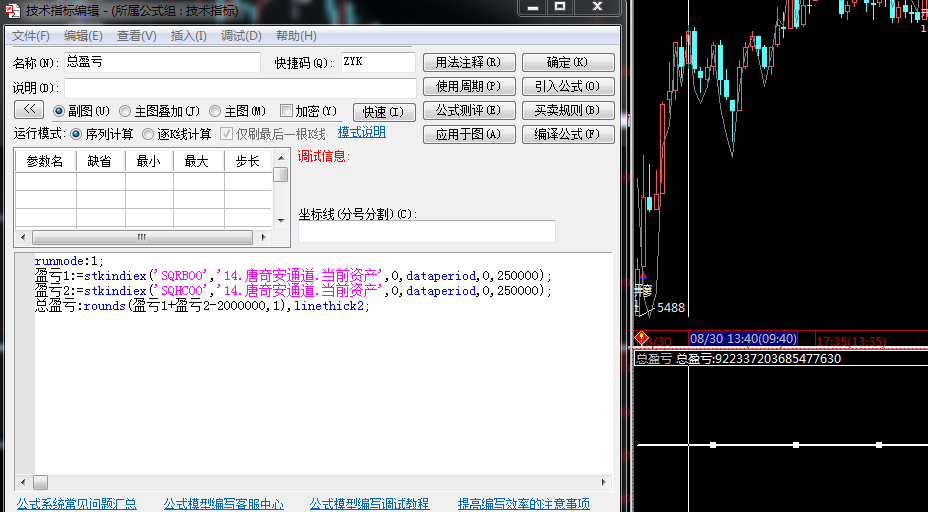Maximize the 技术指标编辑 window
Viewport: 928px width, 512px height.
[x=560, y=7]
